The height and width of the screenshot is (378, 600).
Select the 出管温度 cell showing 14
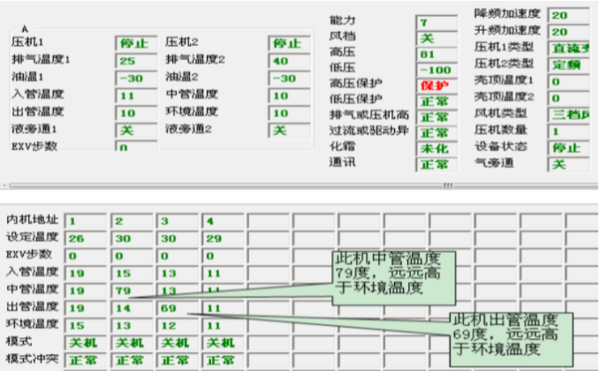[x=132, y=308]
